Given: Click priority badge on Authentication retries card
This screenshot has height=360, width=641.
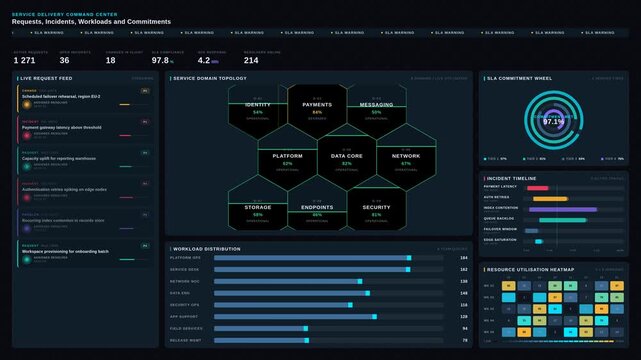Looking at the screenshot, I should click(x=145, y=184).
